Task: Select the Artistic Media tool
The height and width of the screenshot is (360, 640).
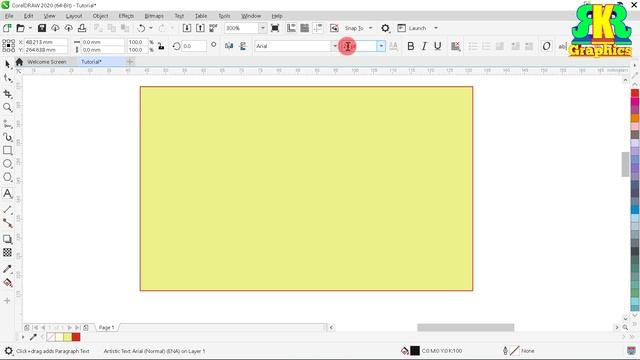Action: 7,137
